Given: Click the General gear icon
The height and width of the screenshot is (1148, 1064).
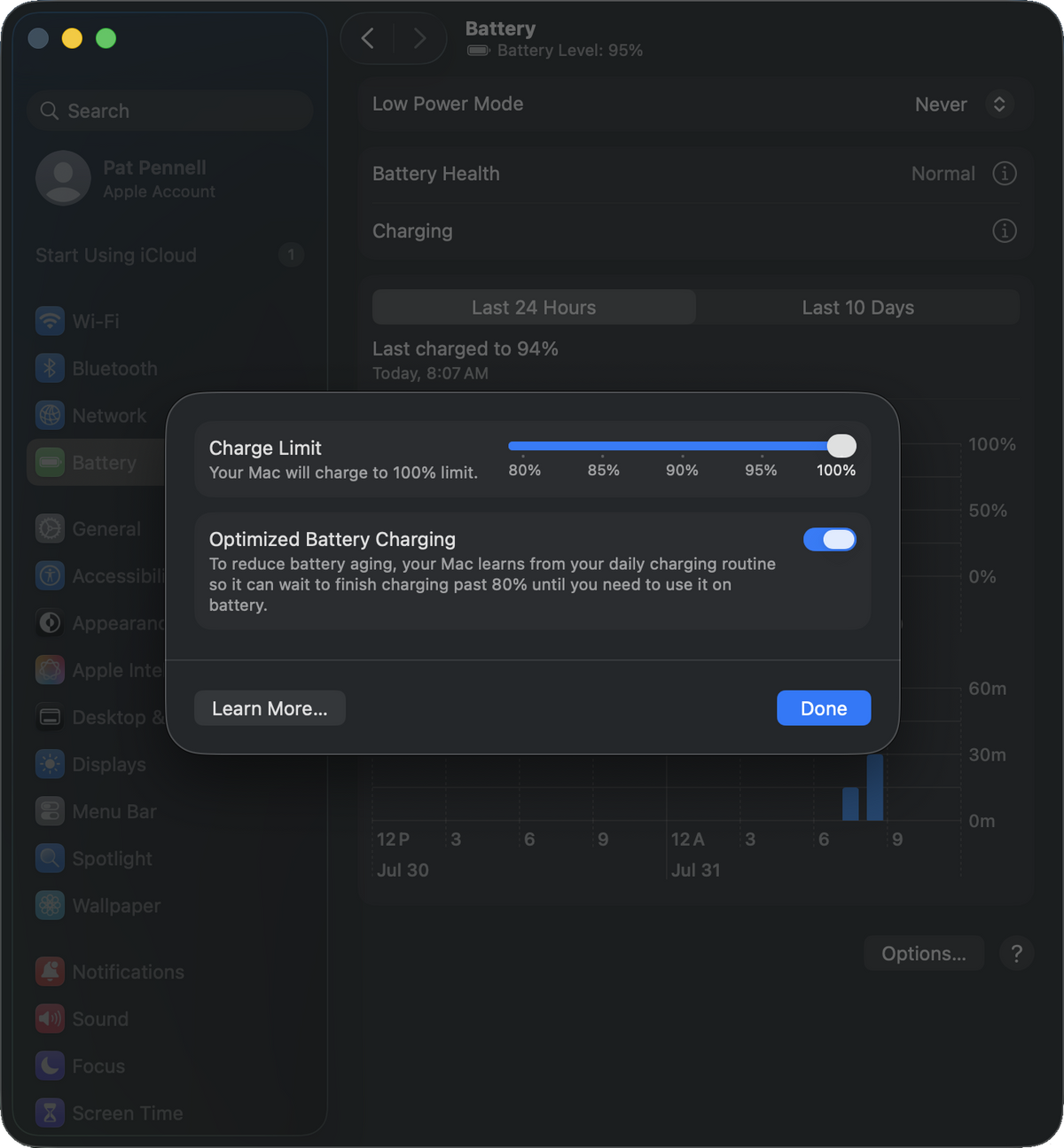Looking at the screenshot, I should pos(50,528).
